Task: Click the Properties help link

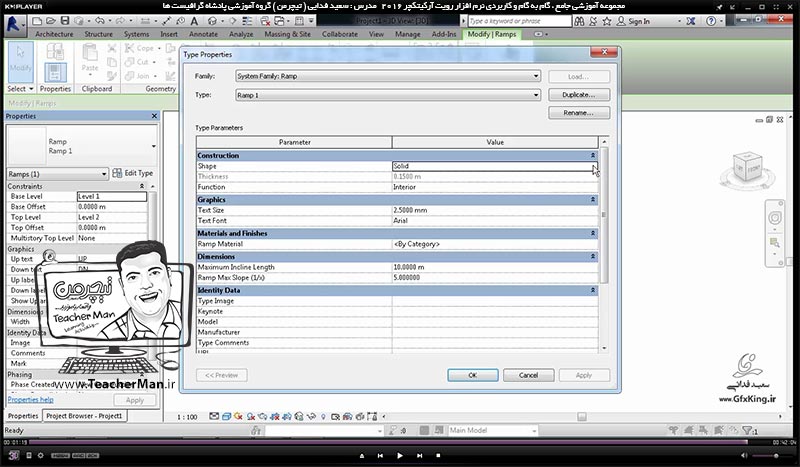Action: (31, 400)
